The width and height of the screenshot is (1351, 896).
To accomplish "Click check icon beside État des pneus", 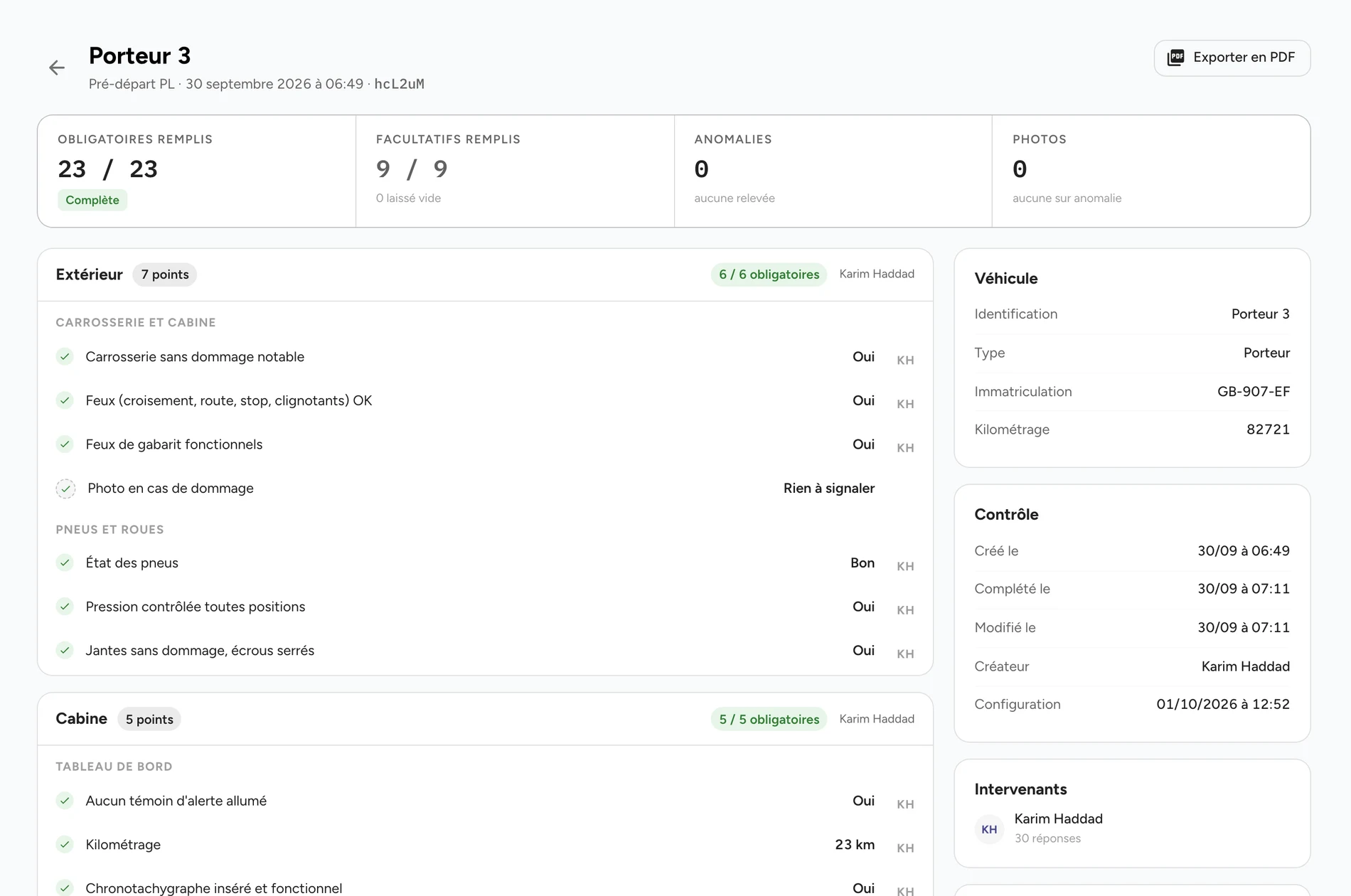I will tap(65, 562).
